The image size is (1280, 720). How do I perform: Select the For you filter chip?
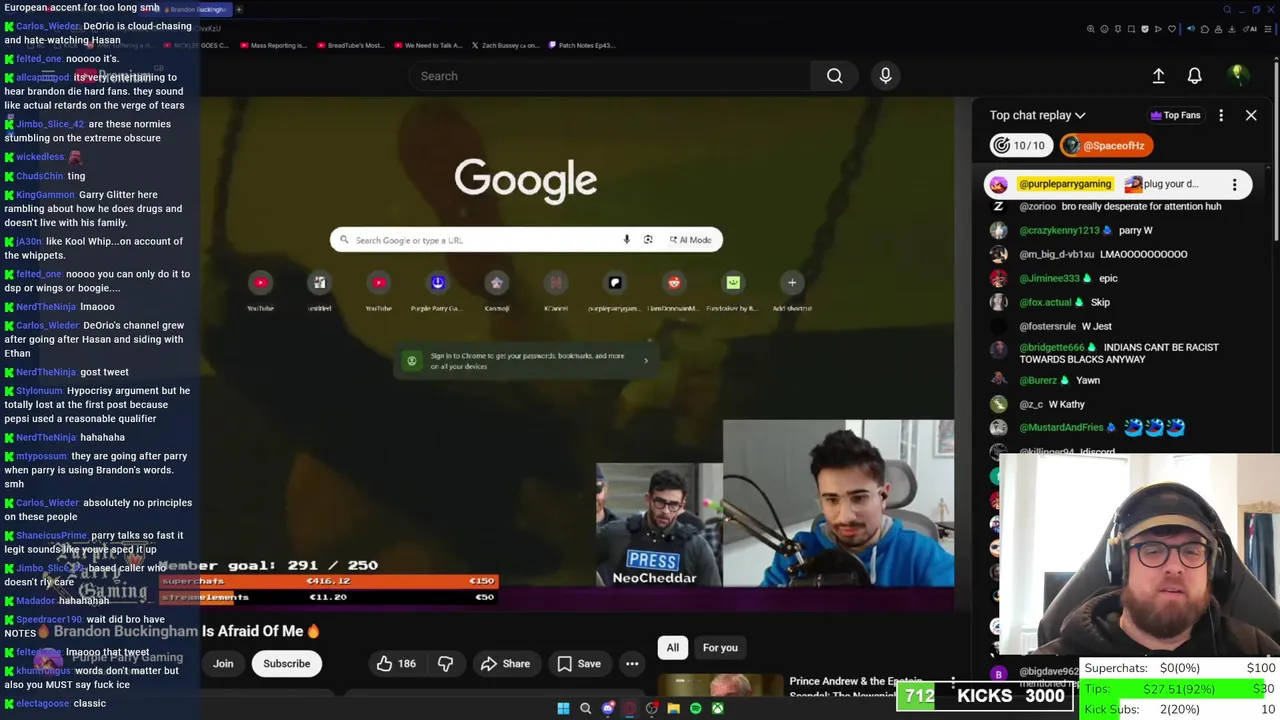point(720,648)
